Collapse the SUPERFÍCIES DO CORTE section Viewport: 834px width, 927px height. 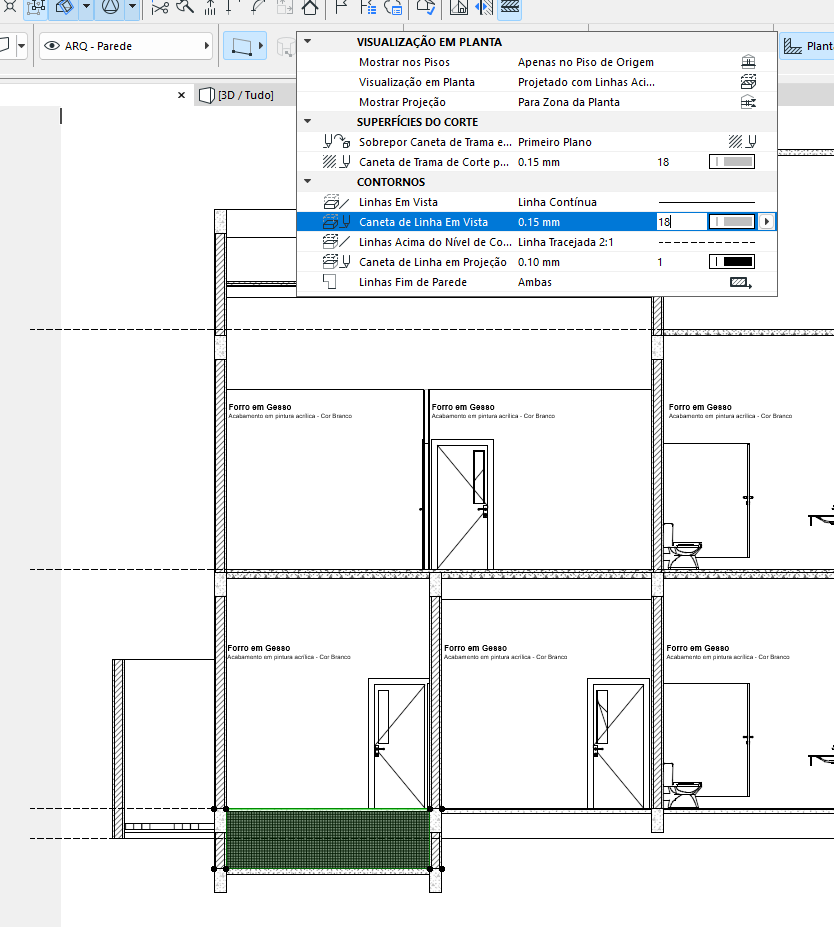(308, 122)
